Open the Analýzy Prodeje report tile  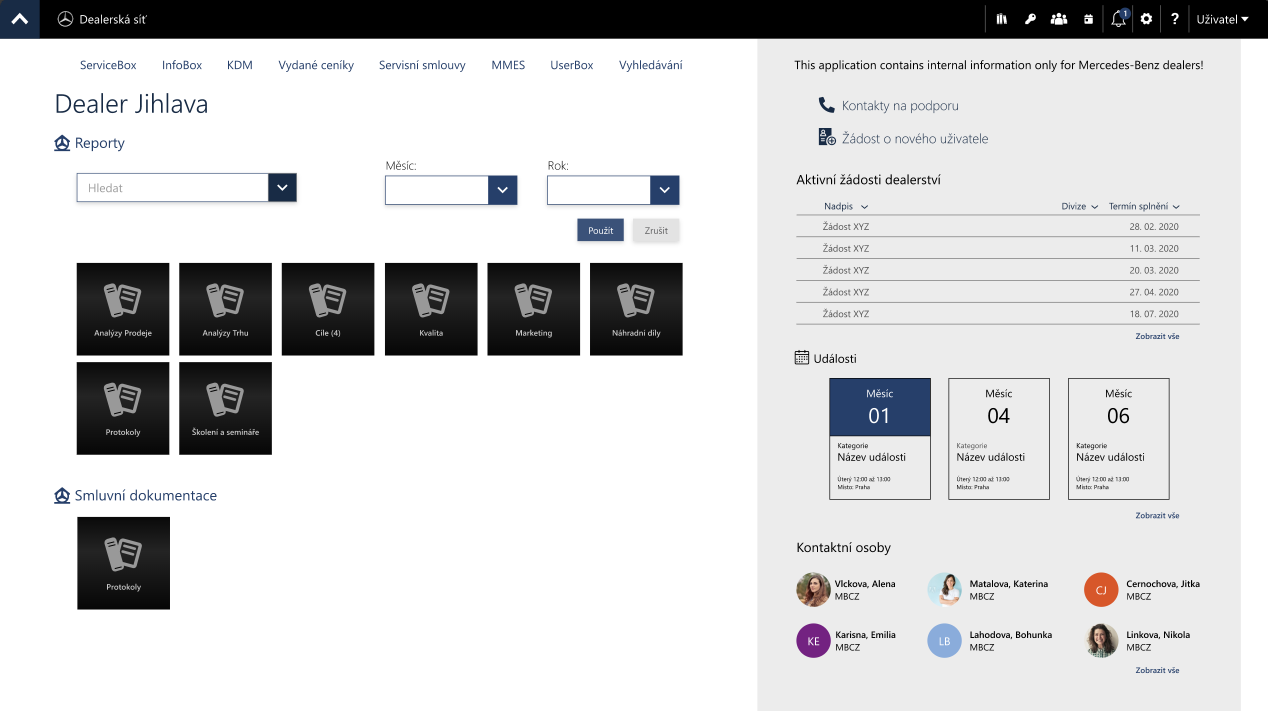122,308
